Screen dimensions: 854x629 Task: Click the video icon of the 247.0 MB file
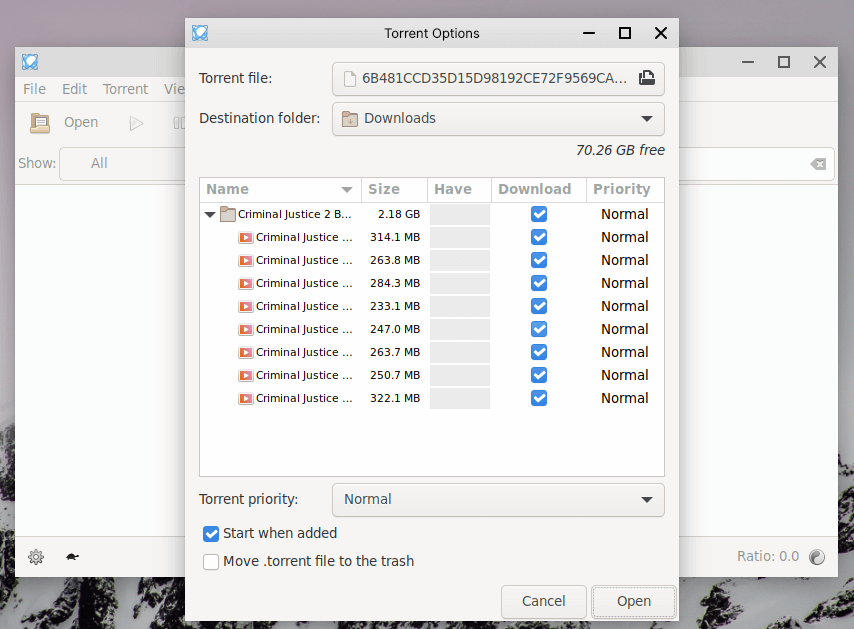click(246, 329)
